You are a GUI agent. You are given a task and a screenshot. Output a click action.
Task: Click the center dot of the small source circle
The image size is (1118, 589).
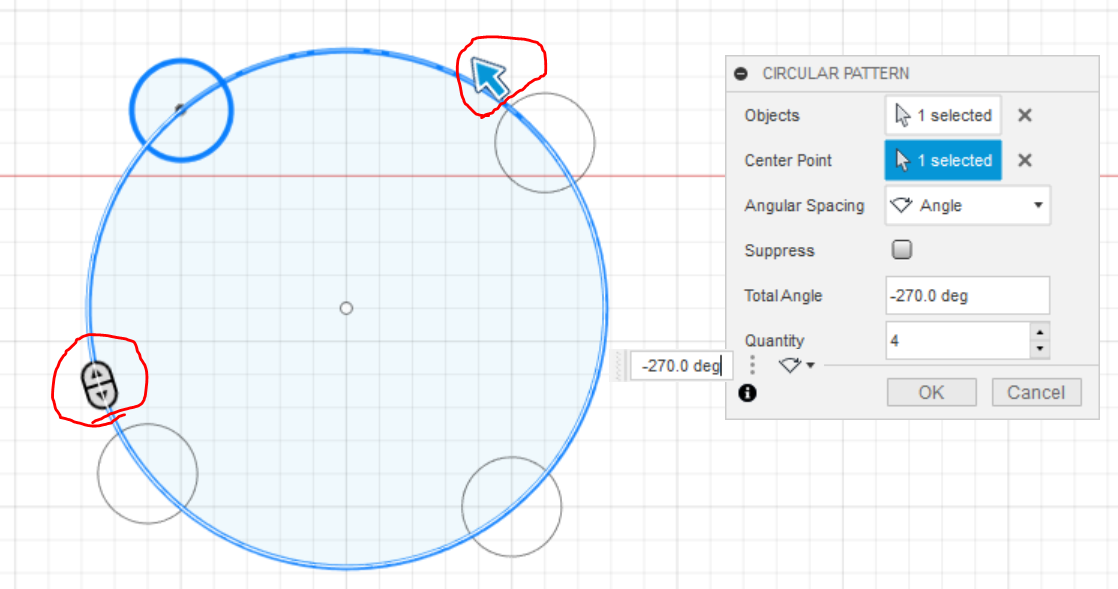pos(180,109)
